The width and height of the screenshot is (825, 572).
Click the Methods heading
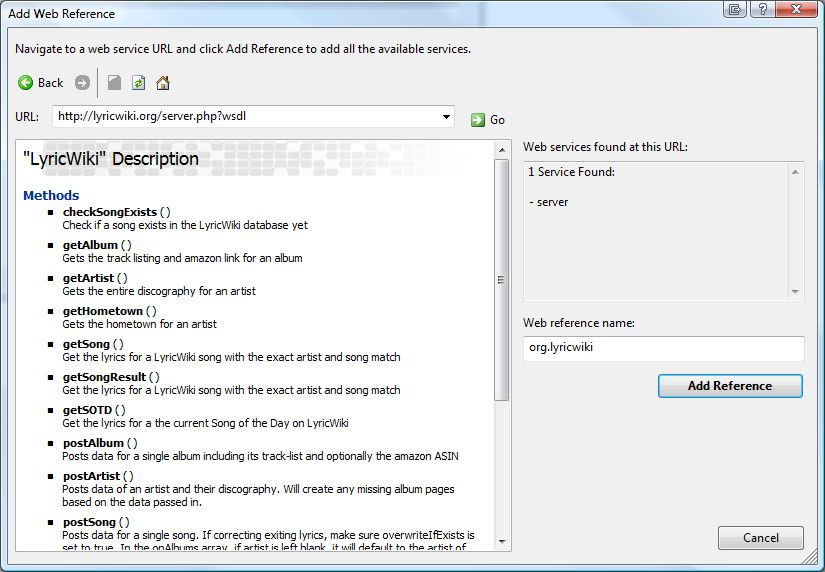[x=51, y=196]
